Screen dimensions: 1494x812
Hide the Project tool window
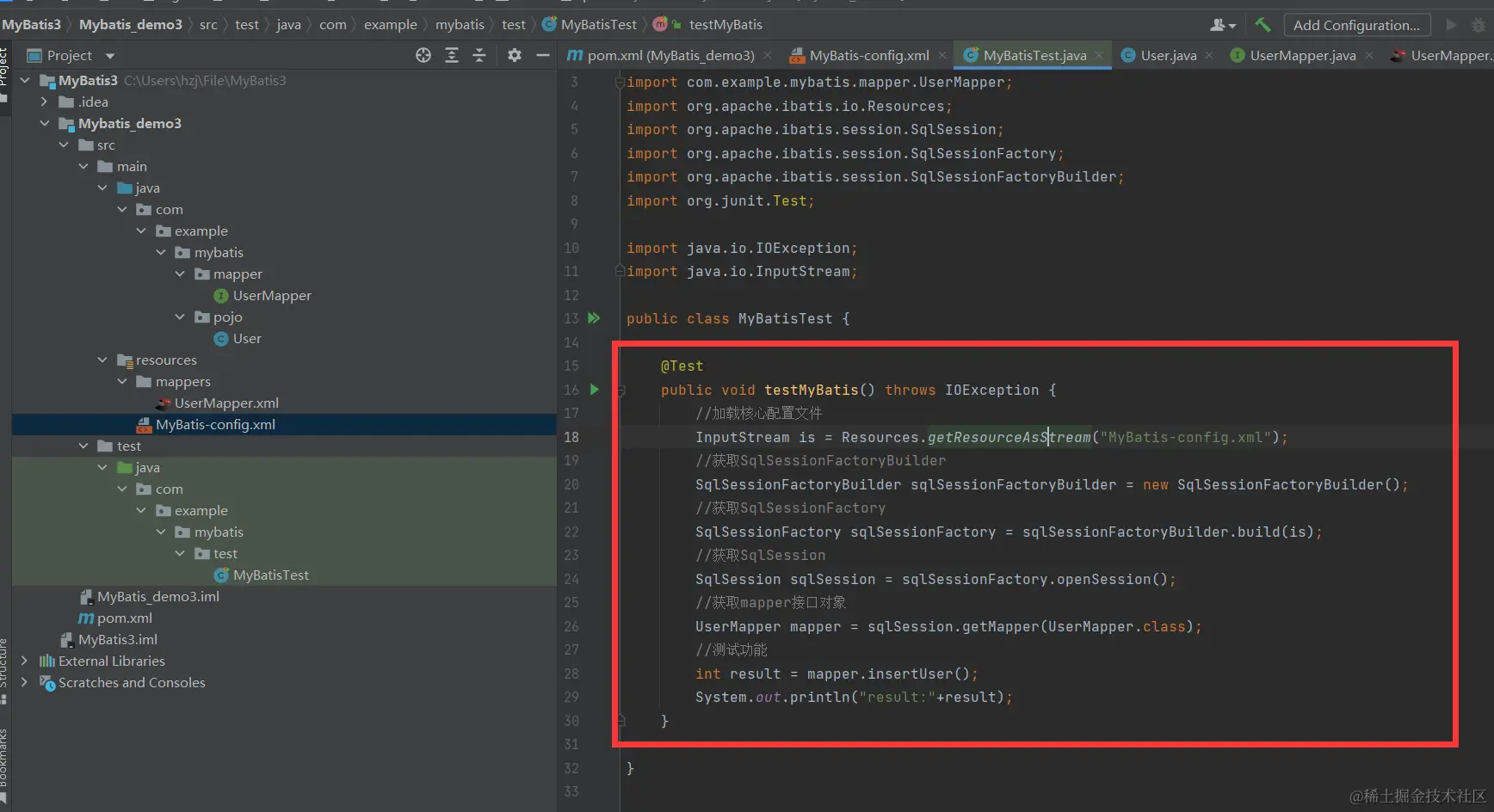543,55
